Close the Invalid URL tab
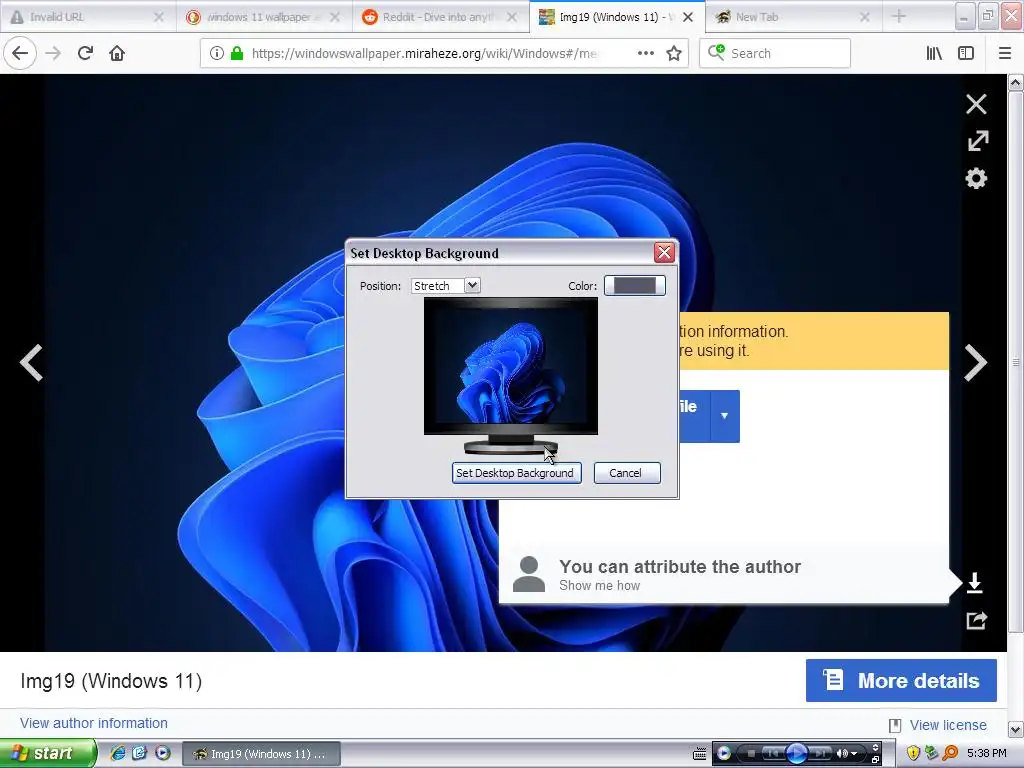This screenshot has height=768, width=1024. coord(158,17)
